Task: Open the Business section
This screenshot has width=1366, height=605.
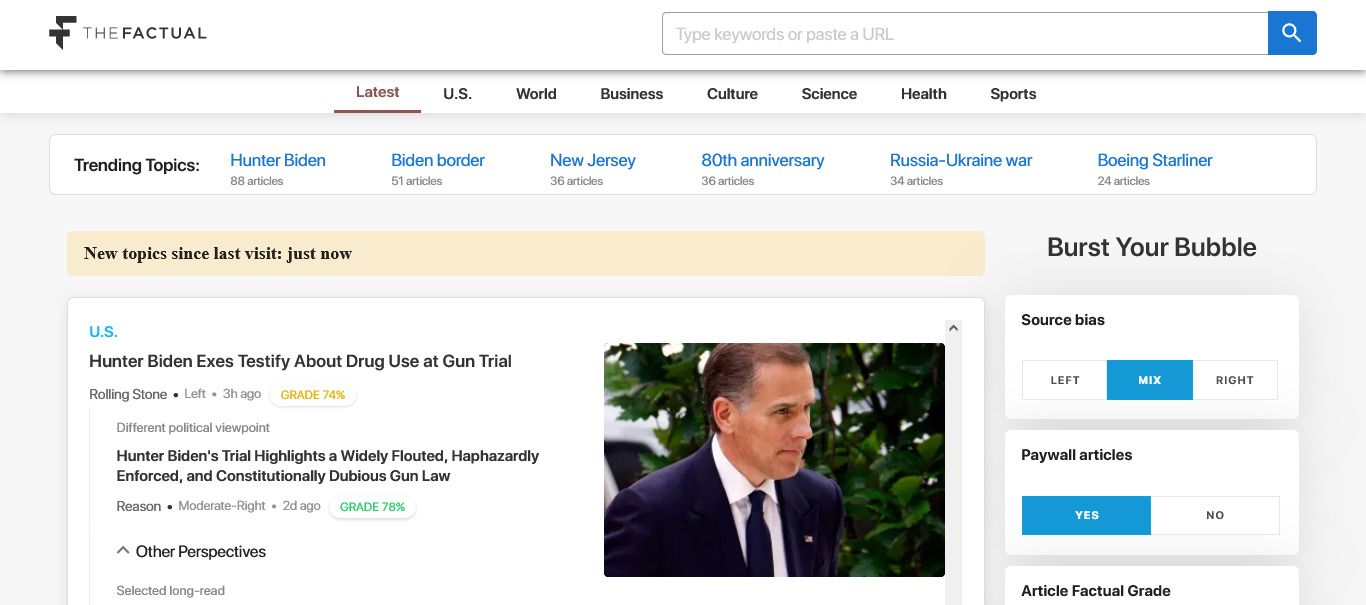Action: tap(631, 93)
